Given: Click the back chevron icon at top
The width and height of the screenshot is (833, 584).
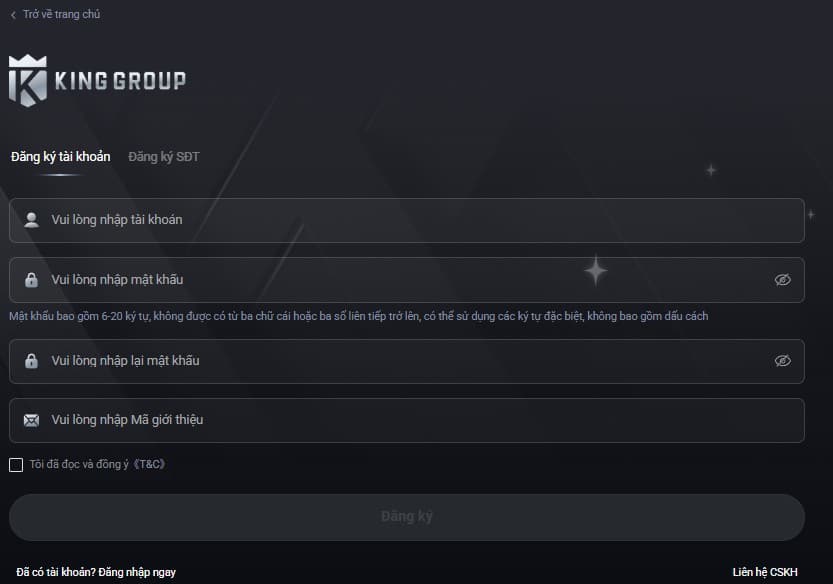Looking at the screenshot, I should pos(13,15).
